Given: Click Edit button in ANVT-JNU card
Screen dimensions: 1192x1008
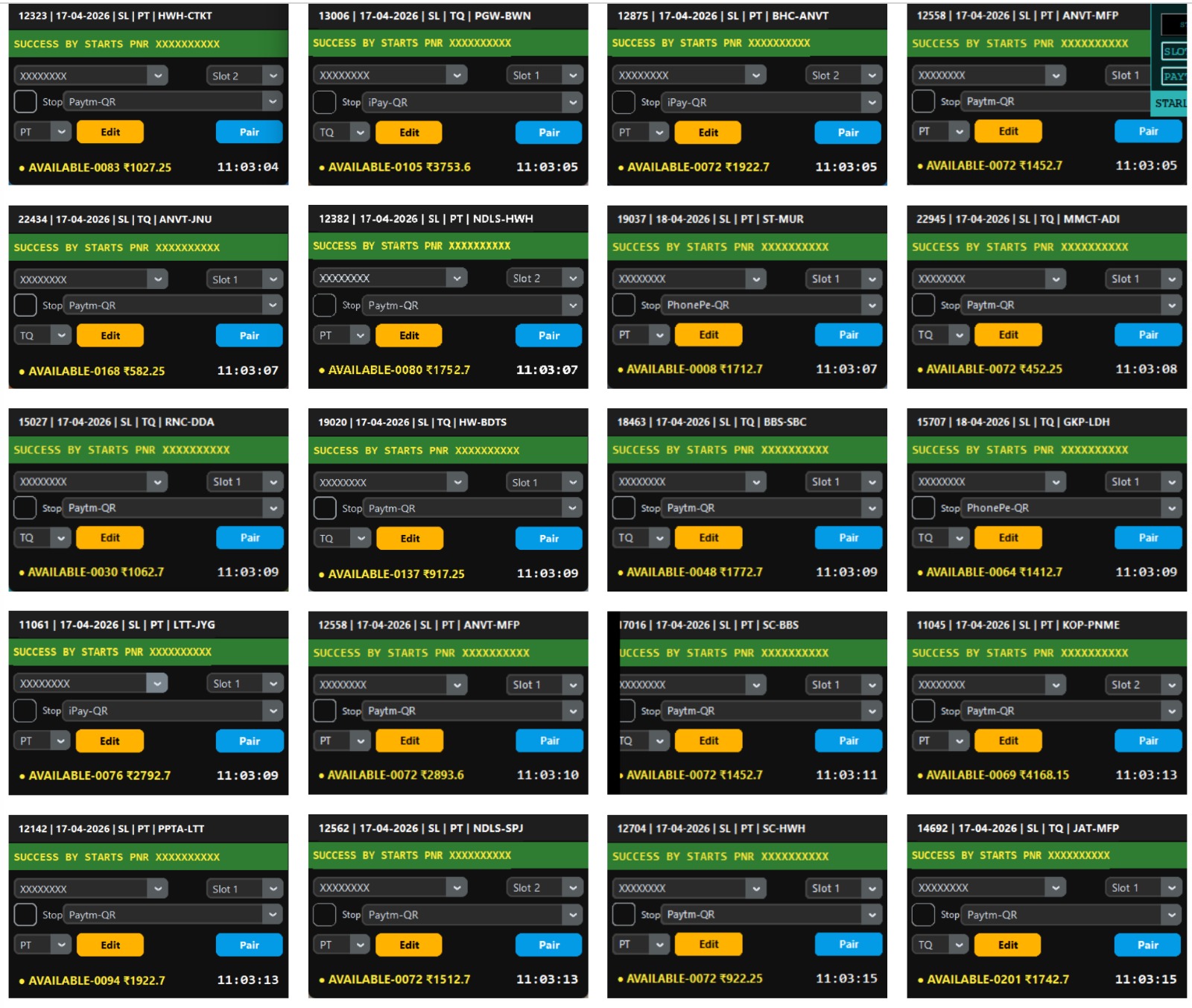Looking at the screenshot, I should (x=110, y=335).
